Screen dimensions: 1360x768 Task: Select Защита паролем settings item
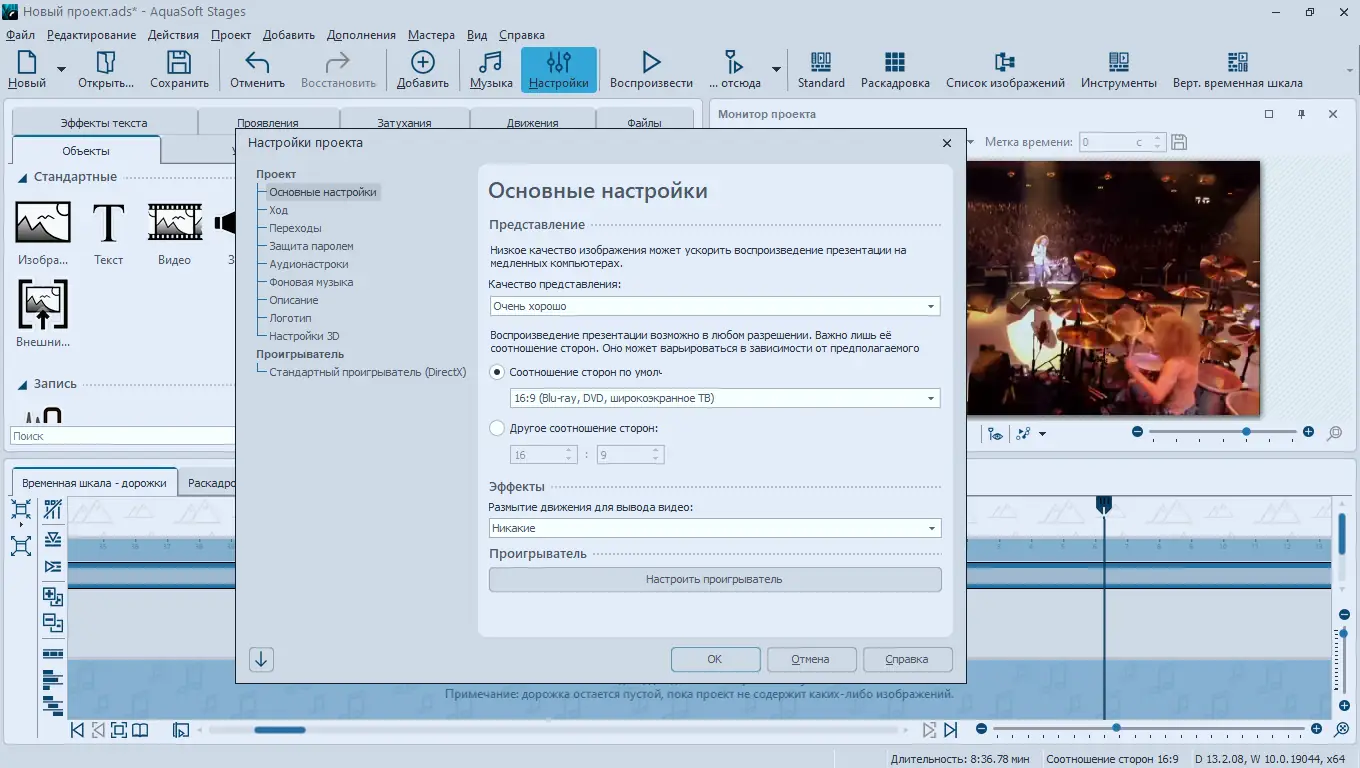click(x=311, y=246)
